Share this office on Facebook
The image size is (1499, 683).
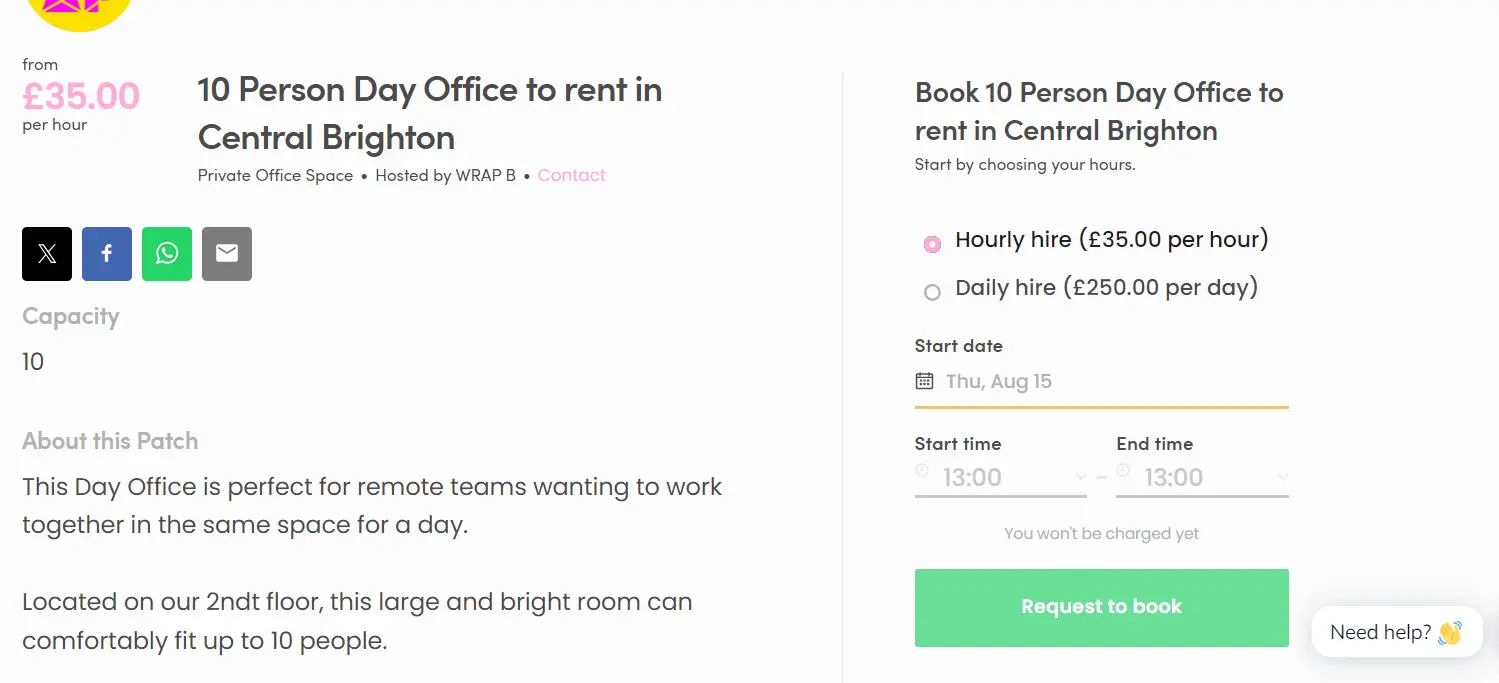pos(107,254)
